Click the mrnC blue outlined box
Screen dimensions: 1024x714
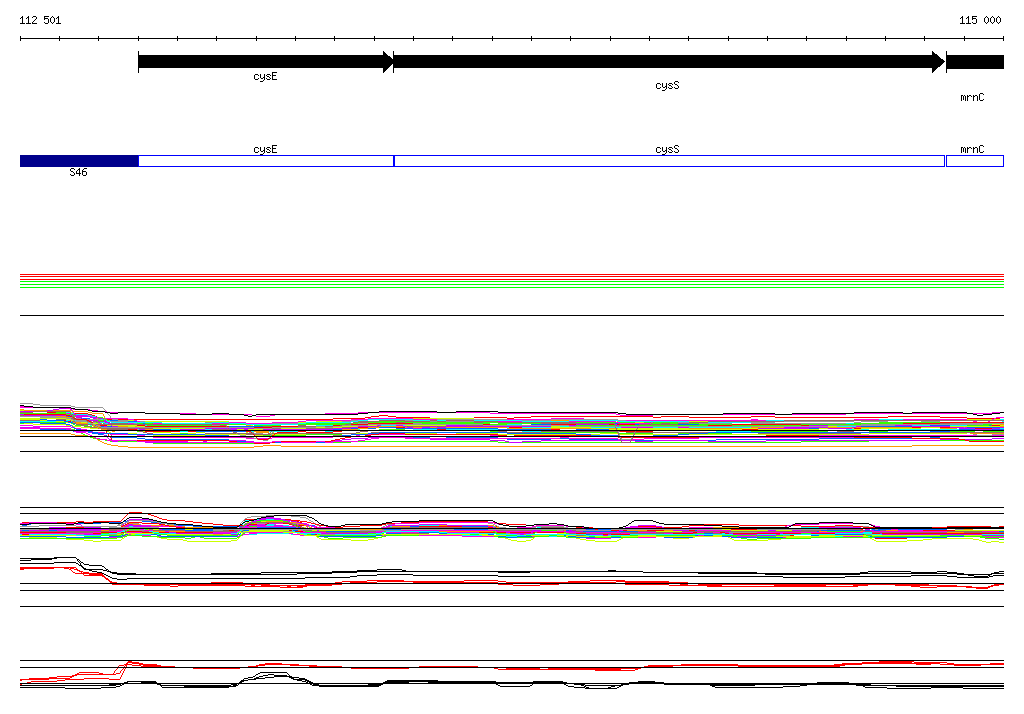(x=975, y=161)
